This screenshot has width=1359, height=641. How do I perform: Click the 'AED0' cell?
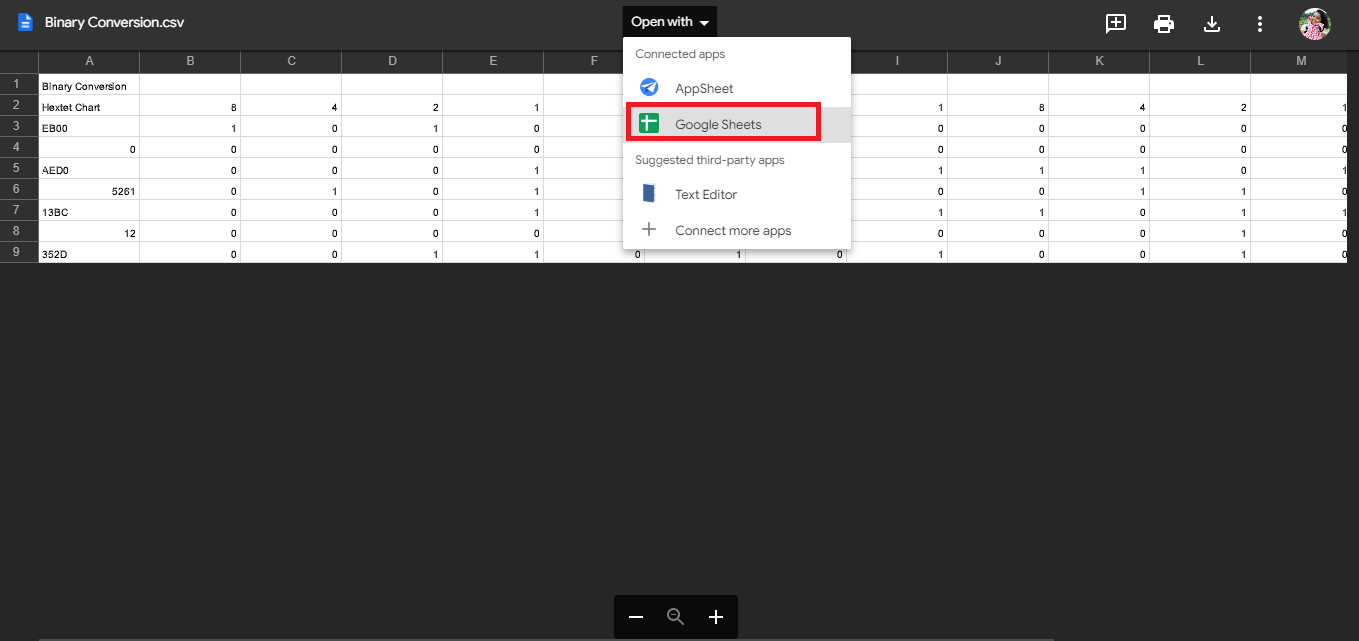89,169
